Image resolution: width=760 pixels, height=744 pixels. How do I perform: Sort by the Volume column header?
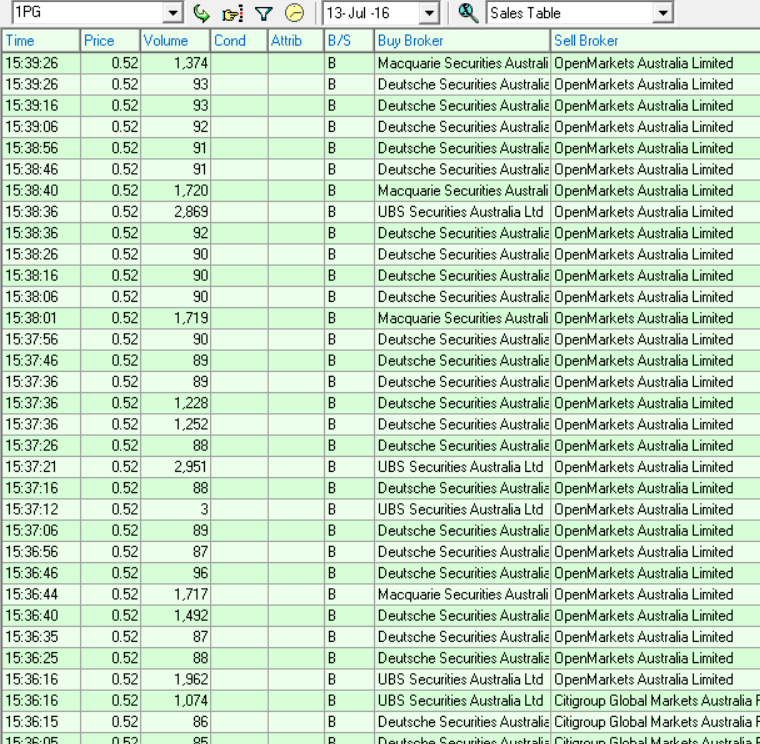coord(175,41)
